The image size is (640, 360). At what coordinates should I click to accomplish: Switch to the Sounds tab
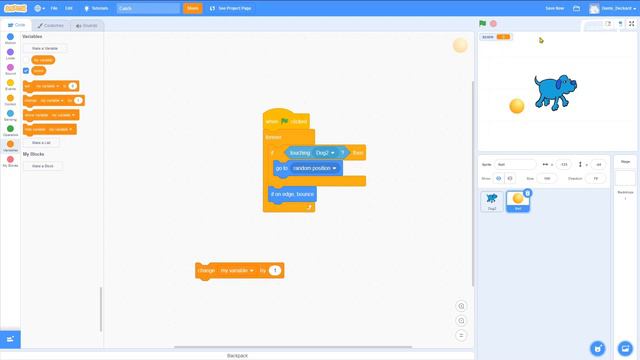(x=87, y=25)
